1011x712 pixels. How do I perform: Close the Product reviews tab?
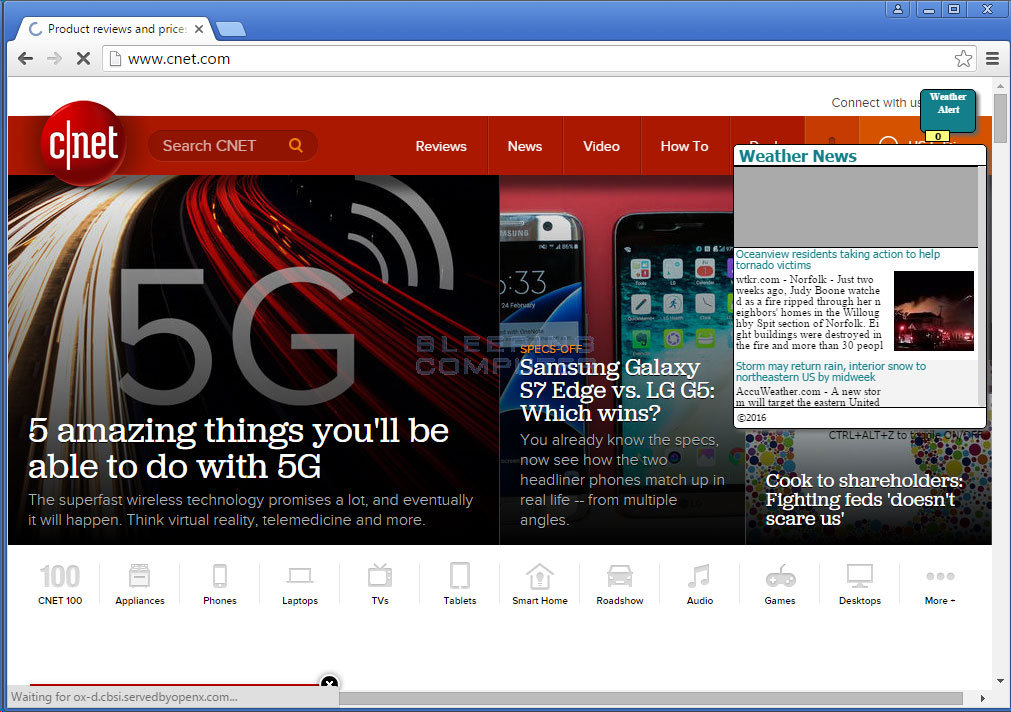[199, 29]
